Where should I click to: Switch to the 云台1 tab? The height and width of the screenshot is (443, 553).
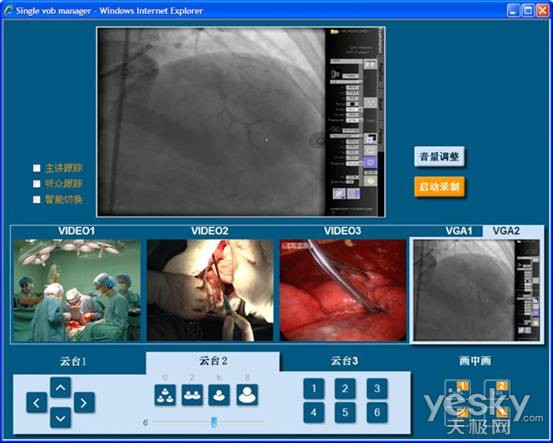[x=73, y=361]
